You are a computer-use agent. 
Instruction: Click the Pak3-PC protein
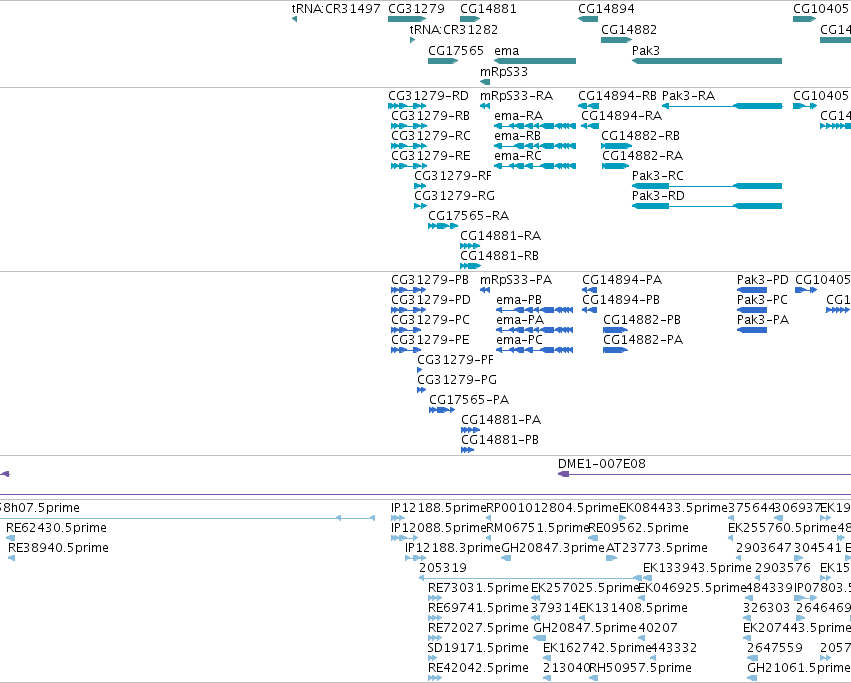click(x=752, y=310)
